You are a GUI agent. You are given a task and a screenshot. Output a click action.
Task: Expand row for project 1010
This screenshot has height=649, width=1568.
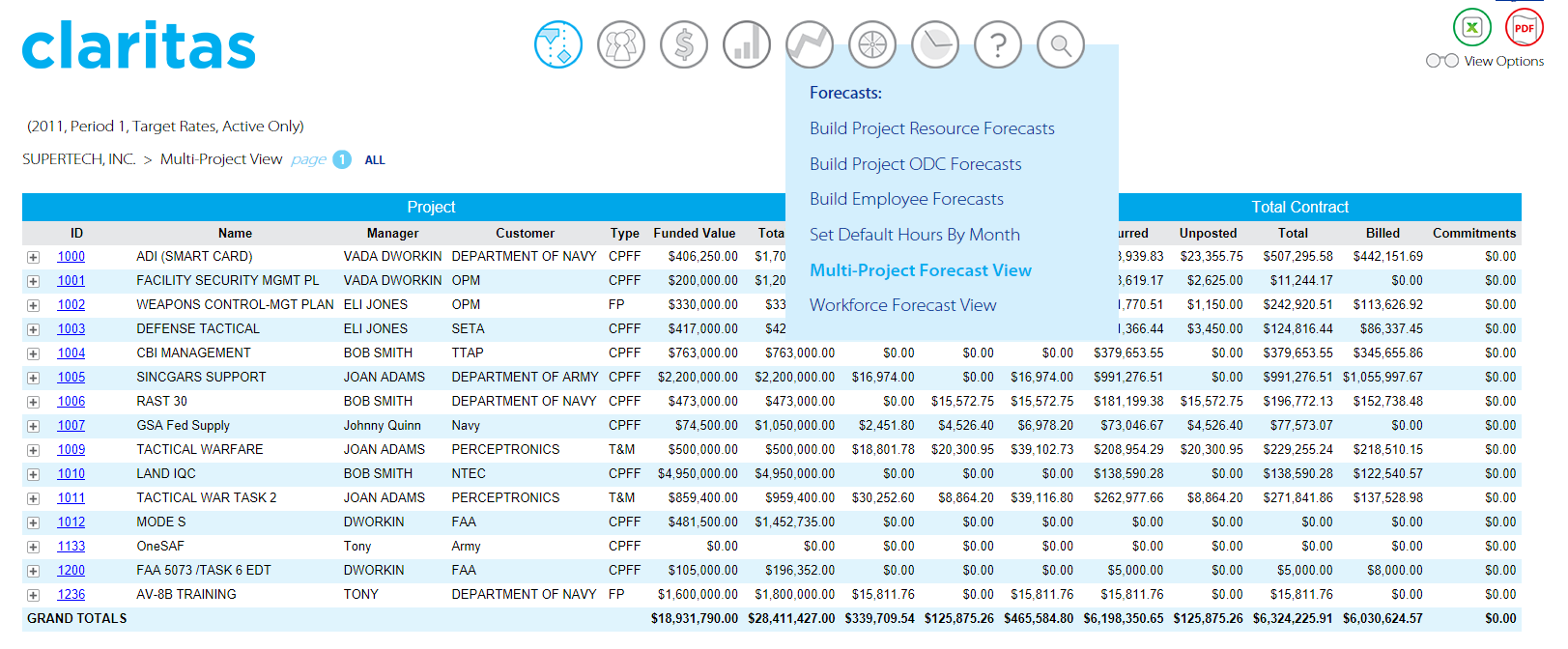tap(33, 474)
